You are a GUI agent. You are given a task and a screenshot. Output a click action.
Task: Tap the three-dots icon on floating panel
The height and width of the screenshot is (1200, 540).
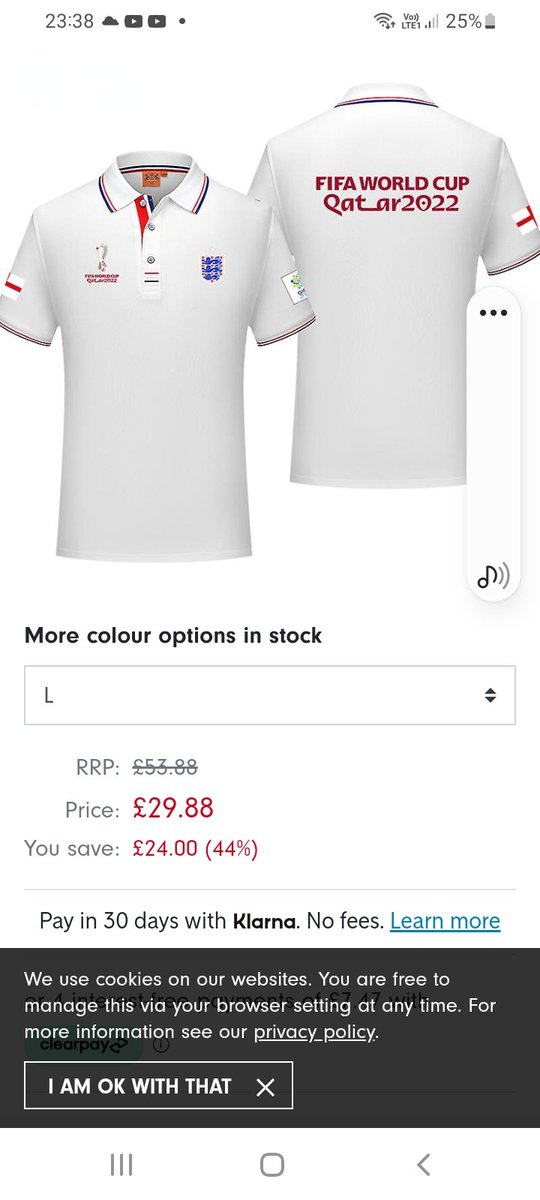[x=494, y=313]
